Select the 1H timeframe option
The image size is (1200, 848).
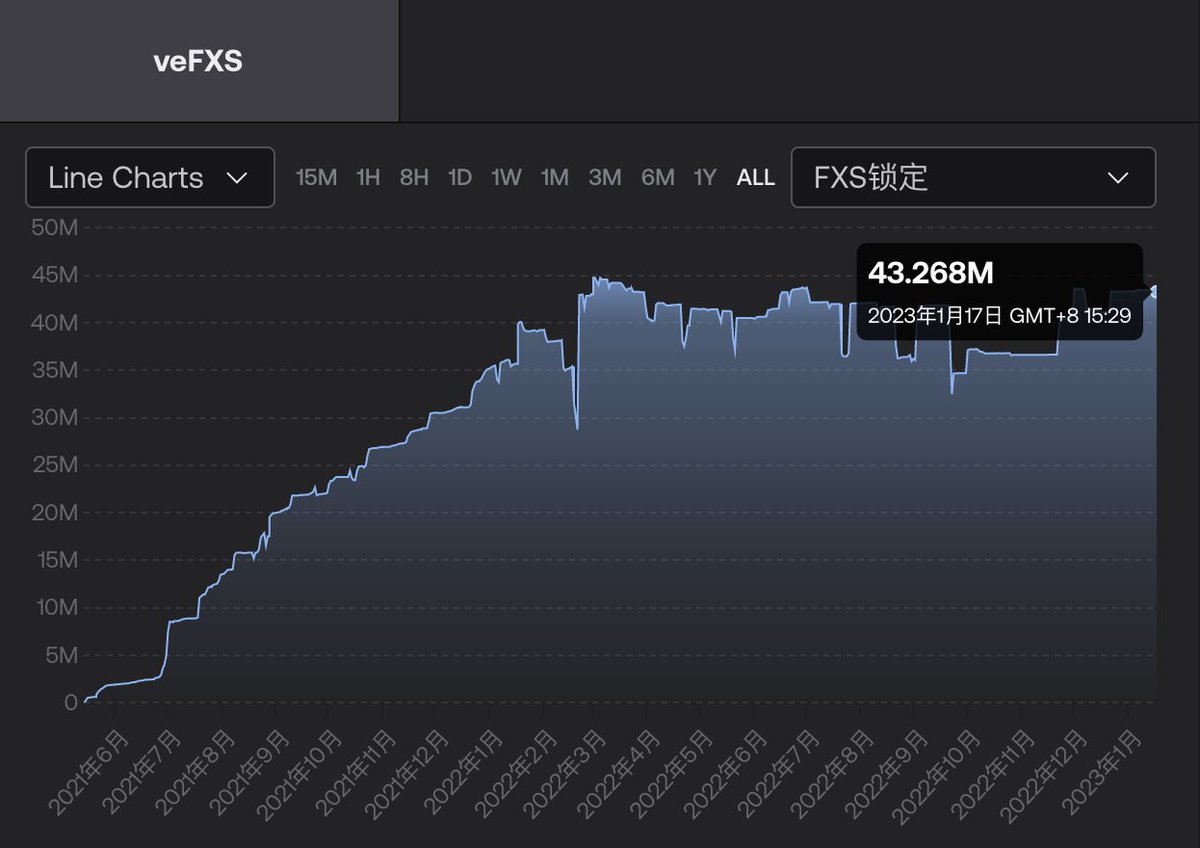pos(368,177)
